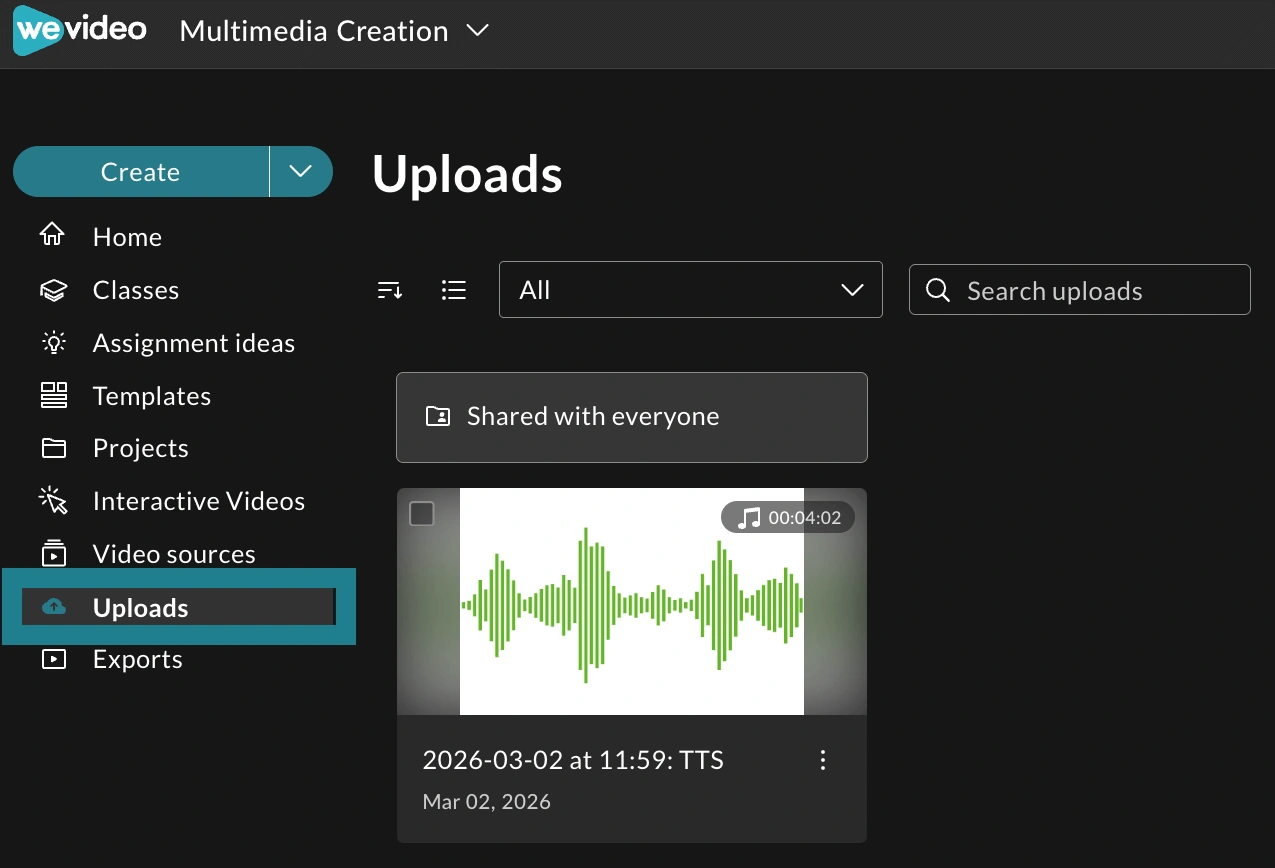Click the date Mar 02, 2026
The height and width of the screenshot is (868, 1275).
point(487,802)
